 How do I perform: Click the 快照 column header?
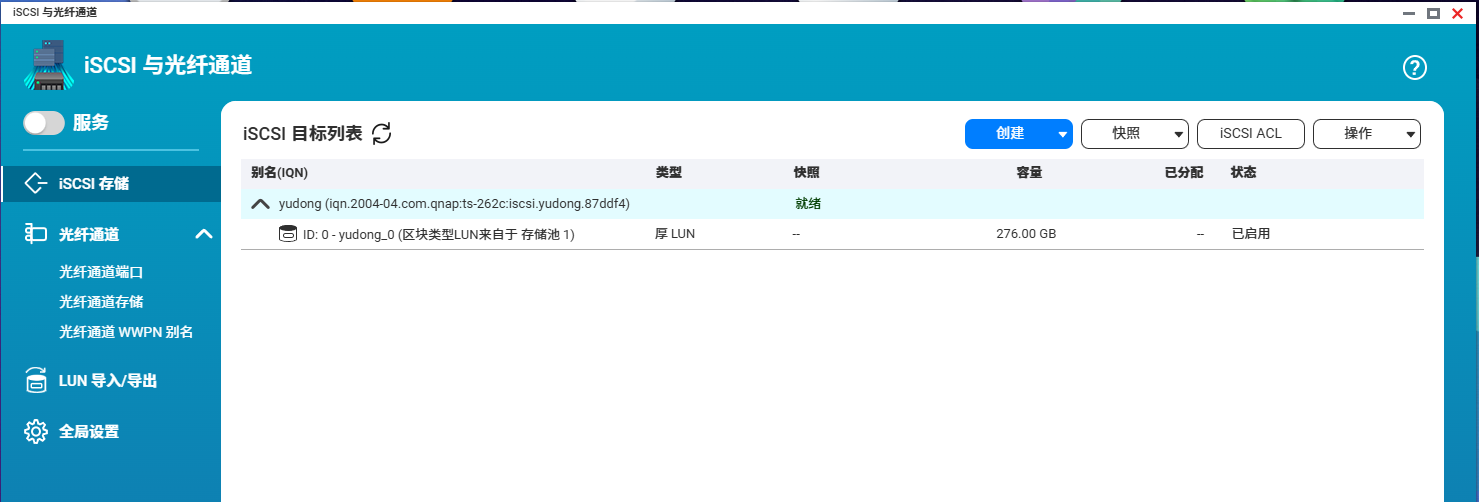pyautogui.click(x=806, y=172)
